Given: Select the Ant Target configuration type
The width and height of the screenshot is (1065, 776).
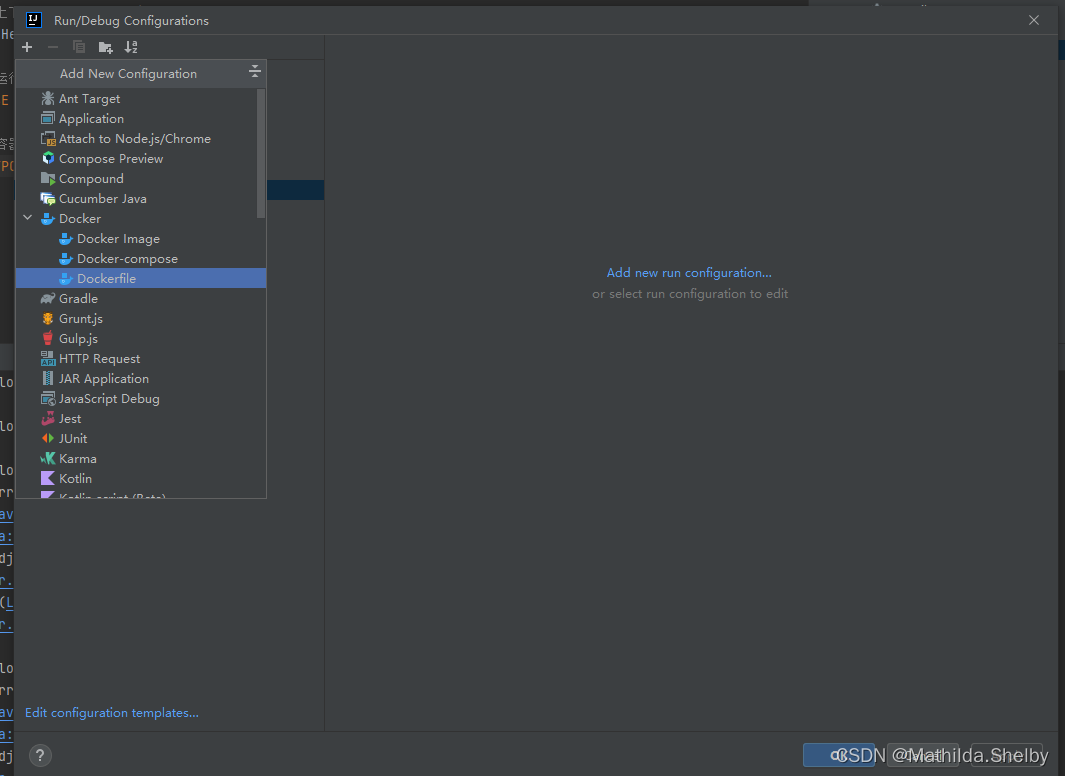Looking at the screenshot, I should pyautogui.click(x=141, y=98).
